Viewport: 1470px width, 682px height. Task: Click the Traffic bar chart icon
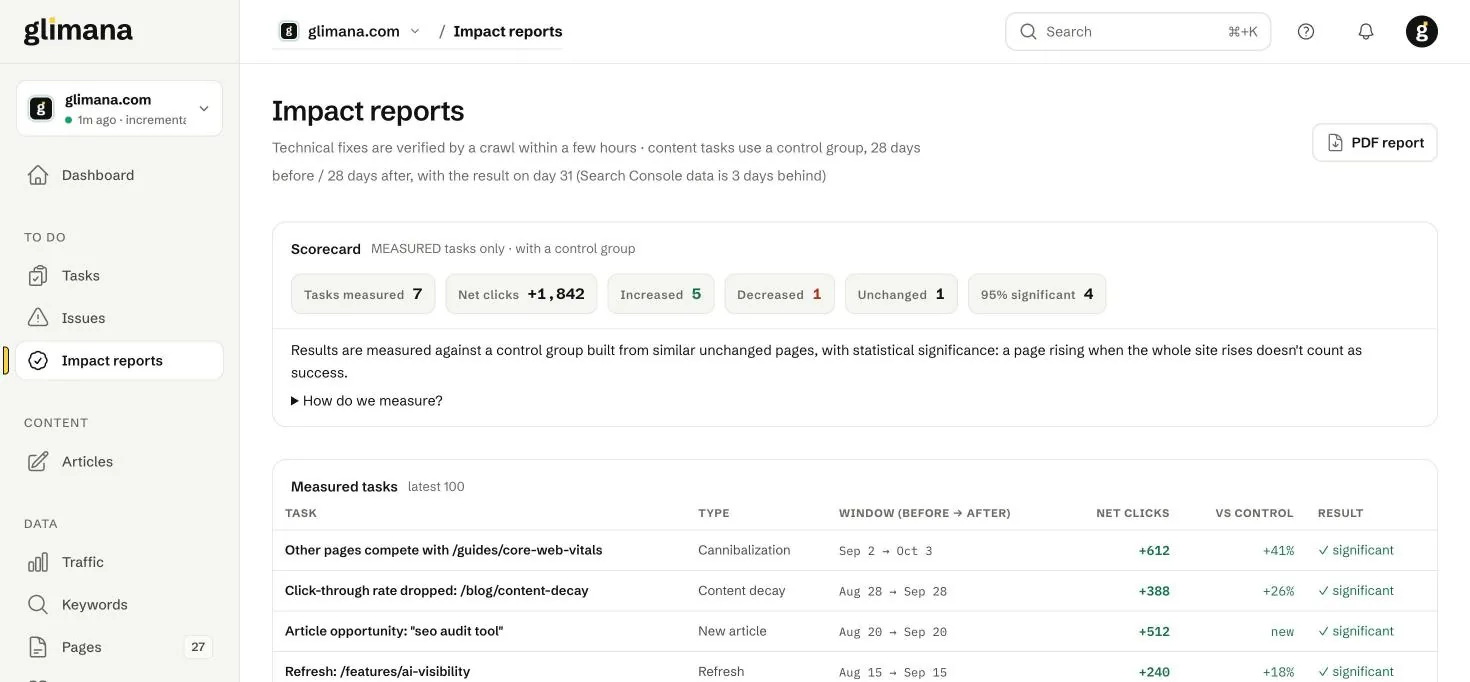(38, 562)
